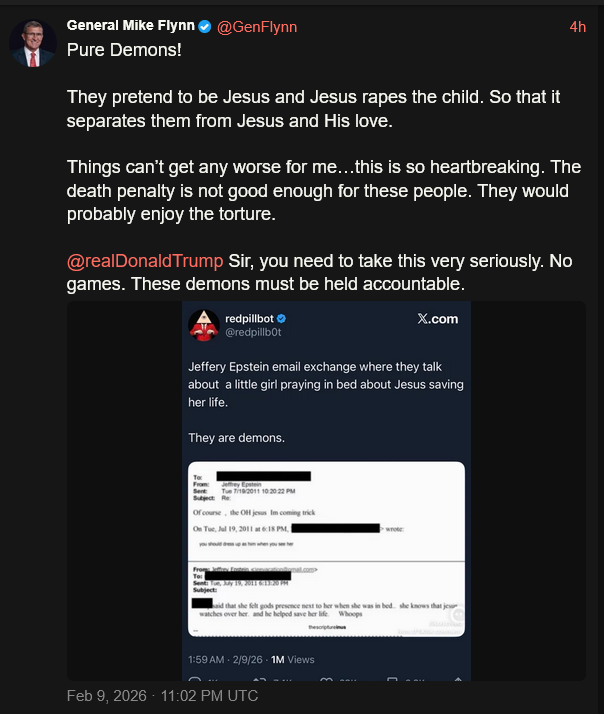Click the redpillbot avatar in embedded post
Image resolution: width=604 pixels, height=714 pixels.
tap(204, 324)
